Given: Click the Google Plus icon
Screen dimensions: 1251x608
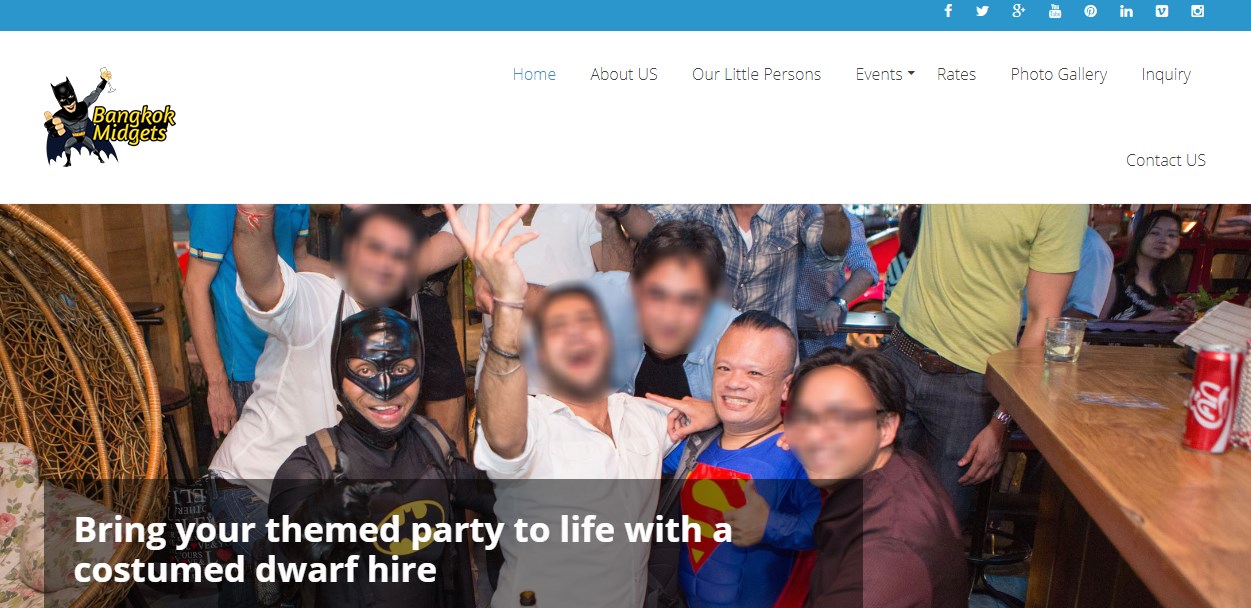Looking at the screenshot, I should click(1019, 11).
